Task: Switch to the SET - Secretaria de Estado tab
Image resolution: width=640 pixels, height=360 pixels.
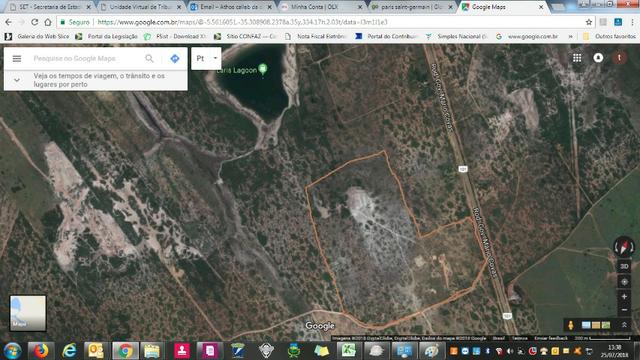Action: coord(48,7)
